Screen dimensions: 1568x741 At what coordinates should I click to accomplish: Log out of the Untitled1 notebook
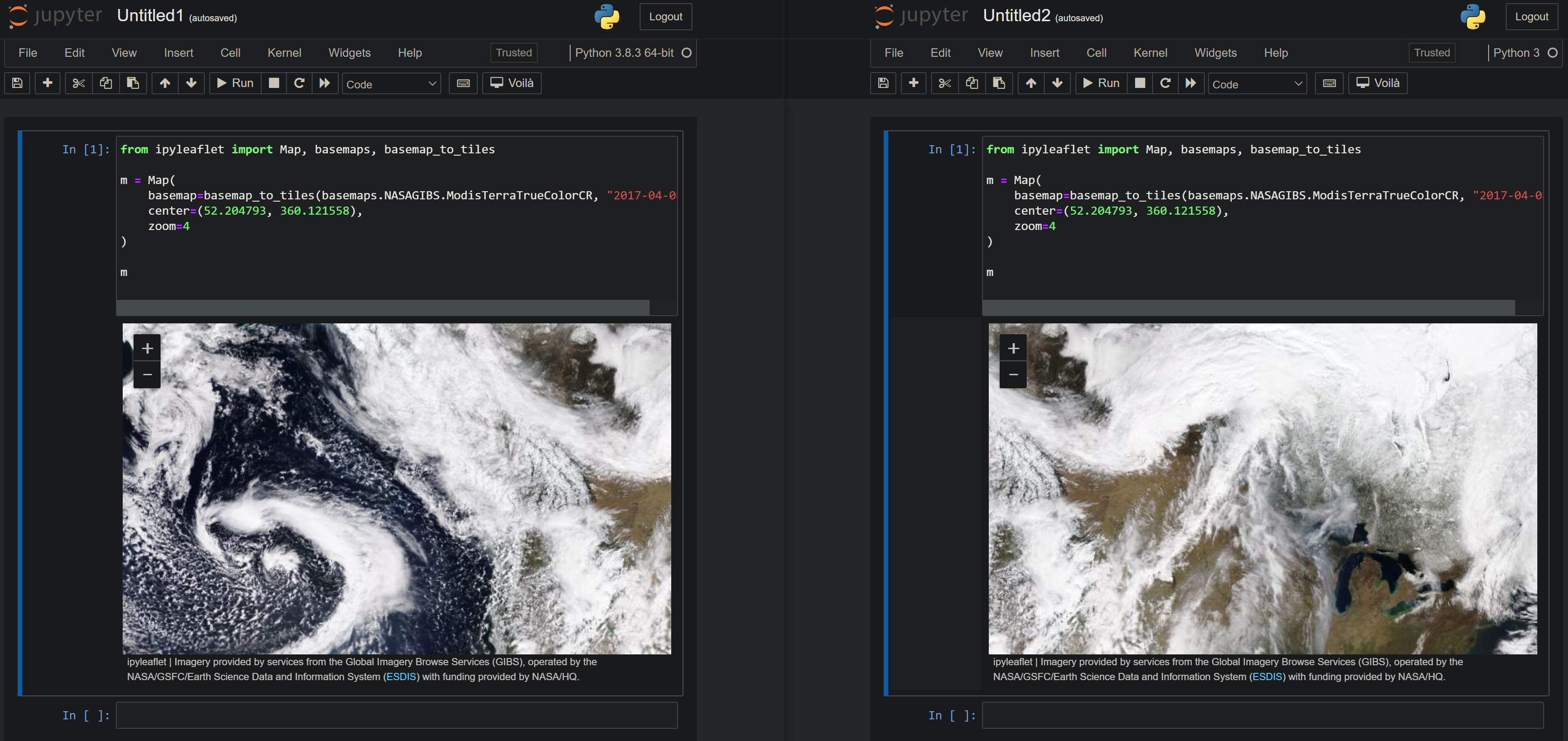pos(665,16)
